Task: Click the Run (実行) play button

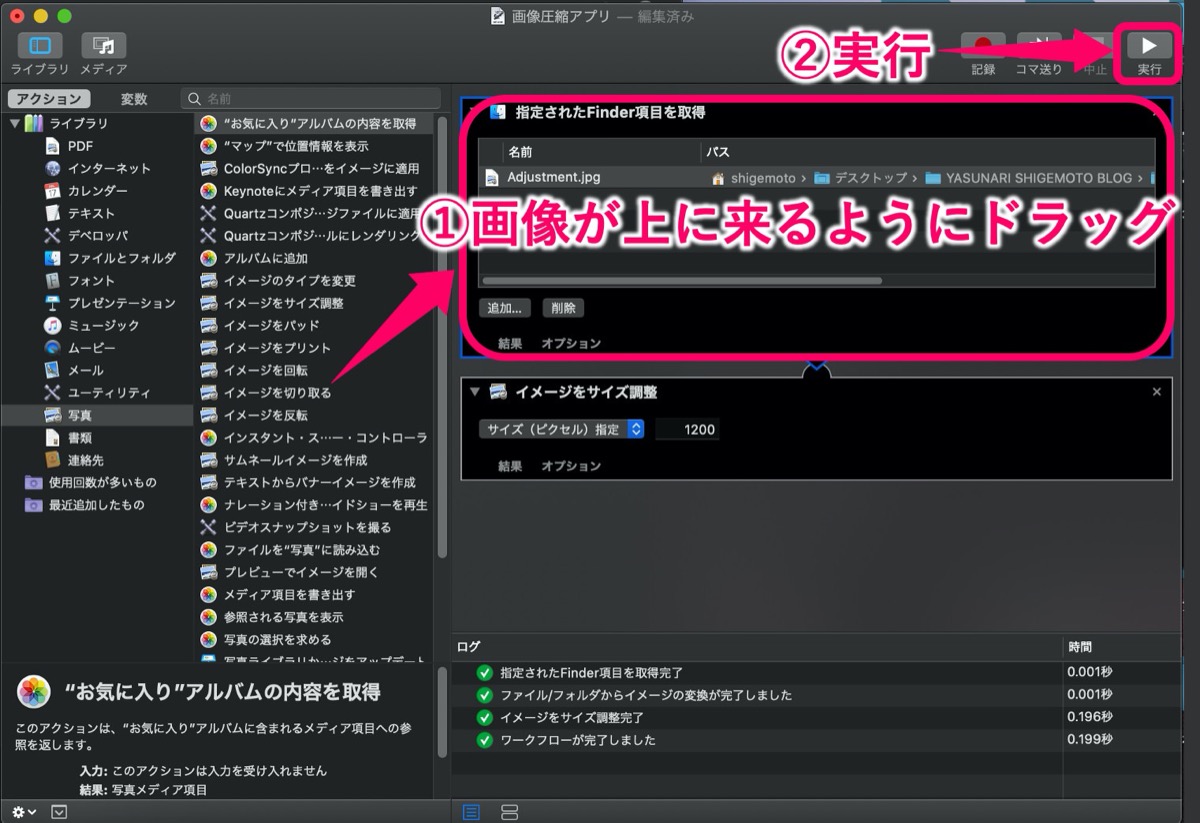Action: tap(1149, 45)
